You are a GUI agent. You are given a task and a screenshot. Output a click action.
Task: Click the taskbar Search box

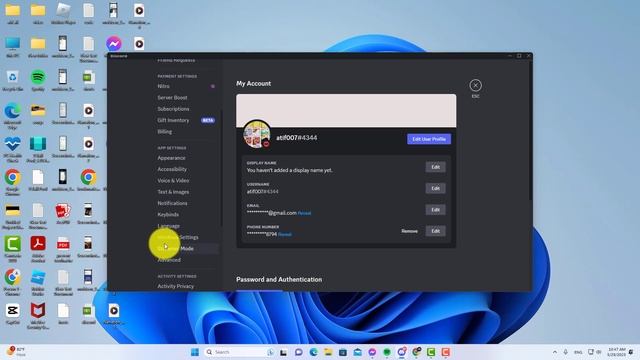click(239, 352)
